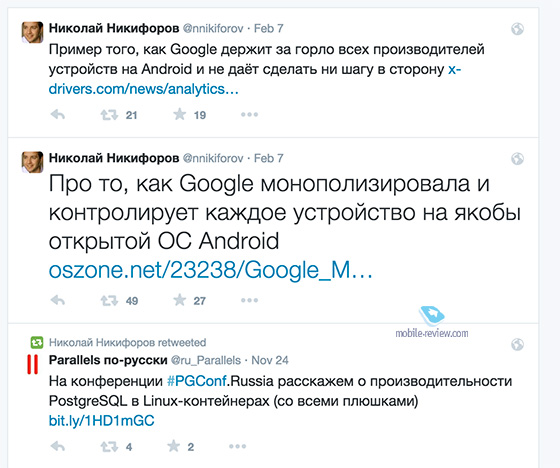Open Parallels по-русски profile name
Viewport: 560px width, 468px height.
pyautogui.click(x=108, y=360)
